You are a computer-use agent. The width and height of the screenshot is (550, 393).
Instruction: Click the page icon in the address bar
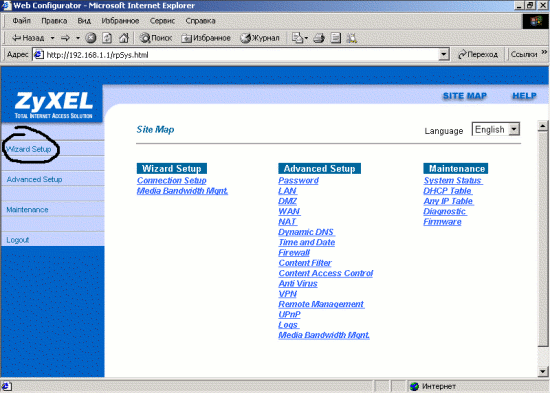(39, 55)
